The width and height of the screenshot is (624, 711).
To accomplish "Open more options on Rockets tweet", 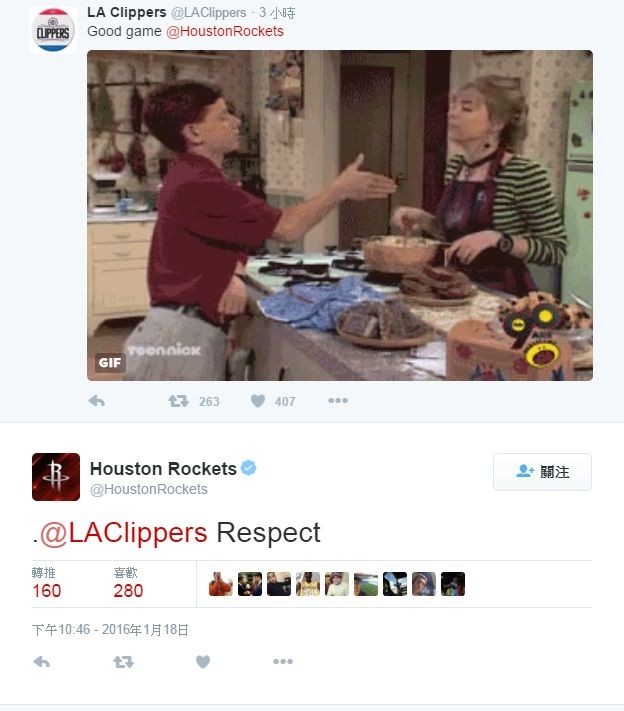I will click(283, 662).
